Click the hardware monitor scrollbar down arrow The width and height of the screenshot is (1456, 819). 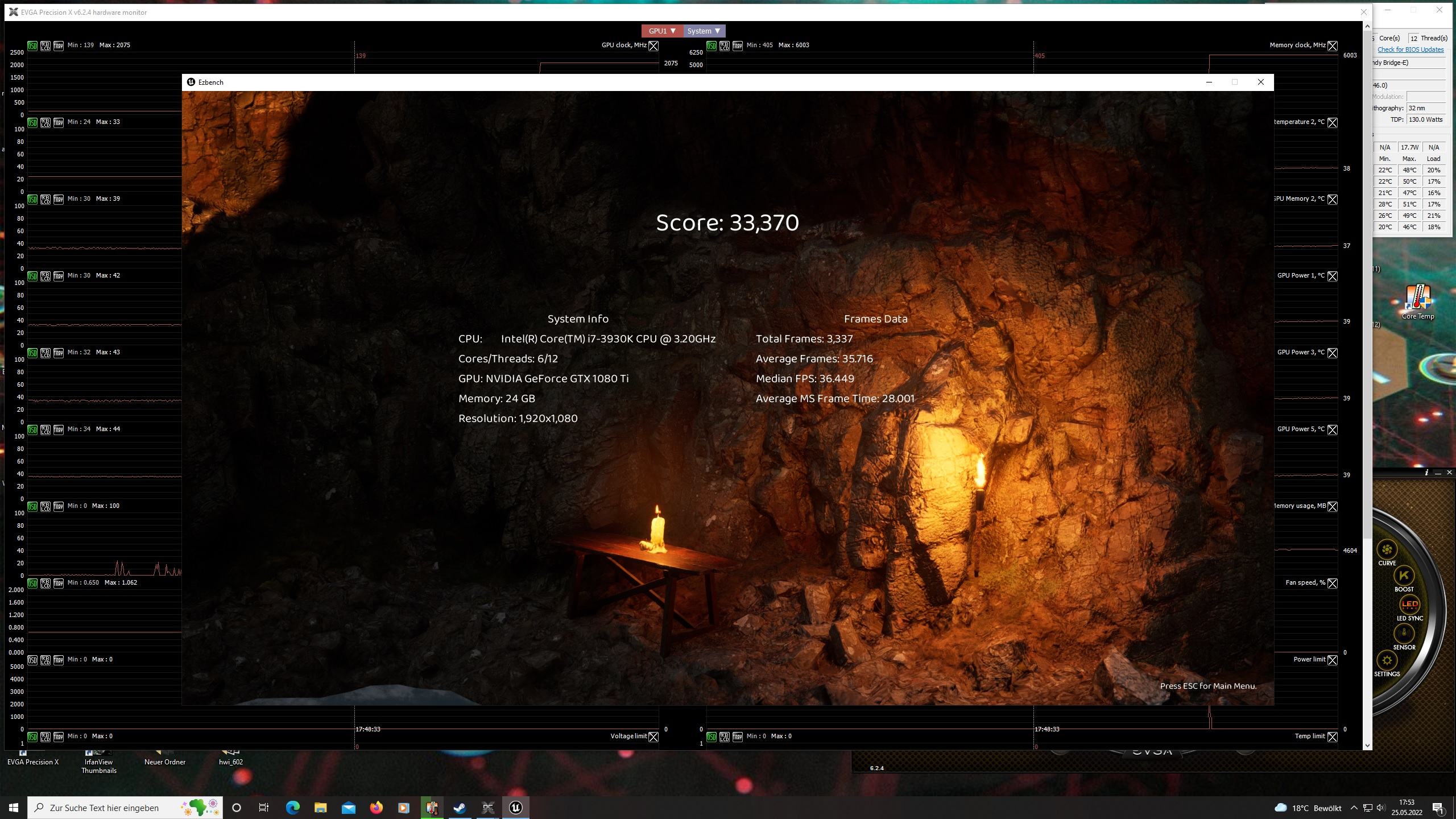pos(1367,745)
